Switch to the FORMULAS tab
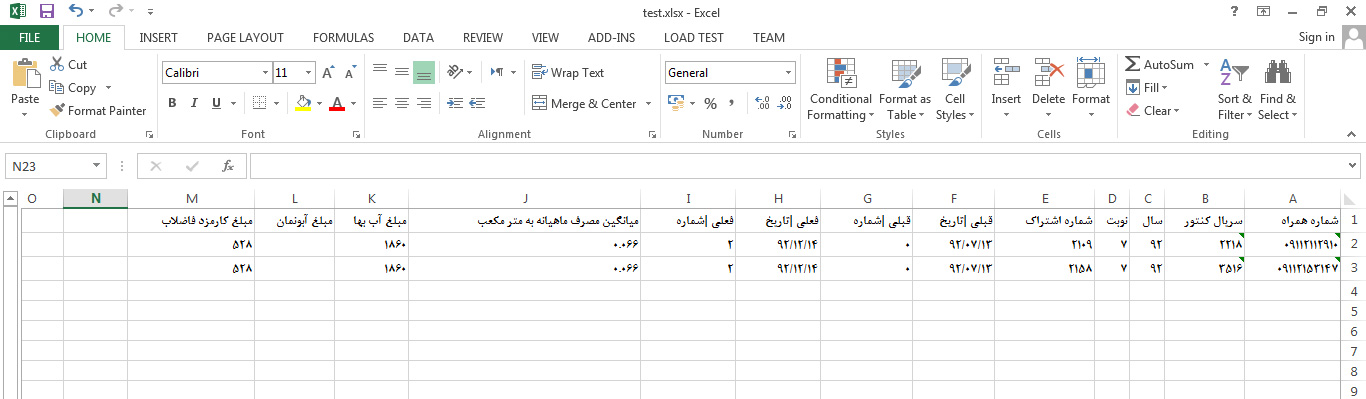The width and height of the screenshot is (1366, 399). coord(343,38)
